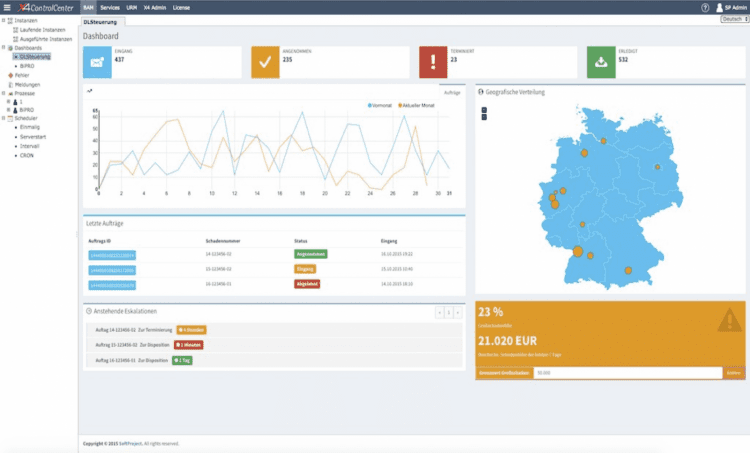
Task: Open the Services menu
Action: [110, 7]
